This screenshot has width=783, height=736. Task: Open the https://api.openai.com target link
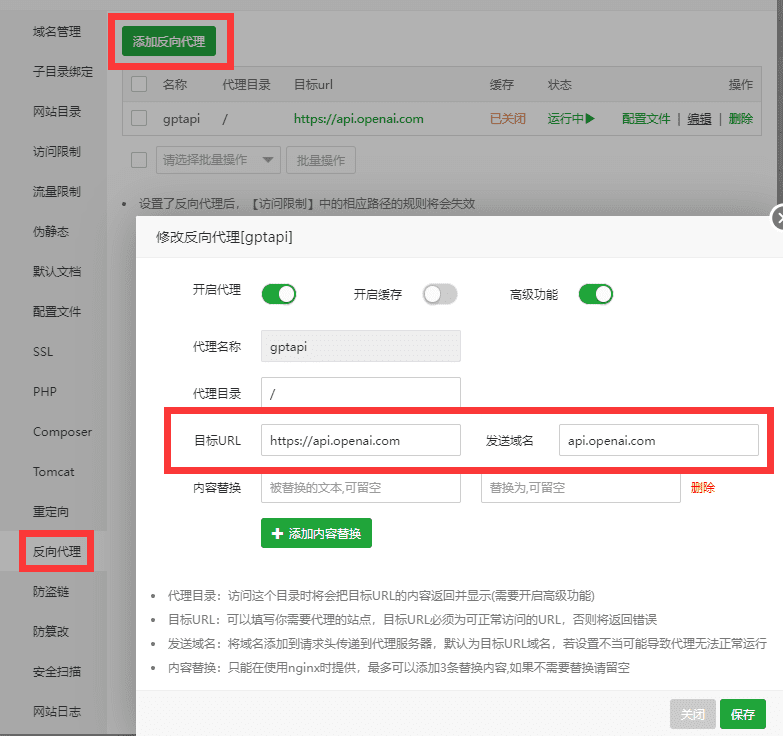coord(358,118)
